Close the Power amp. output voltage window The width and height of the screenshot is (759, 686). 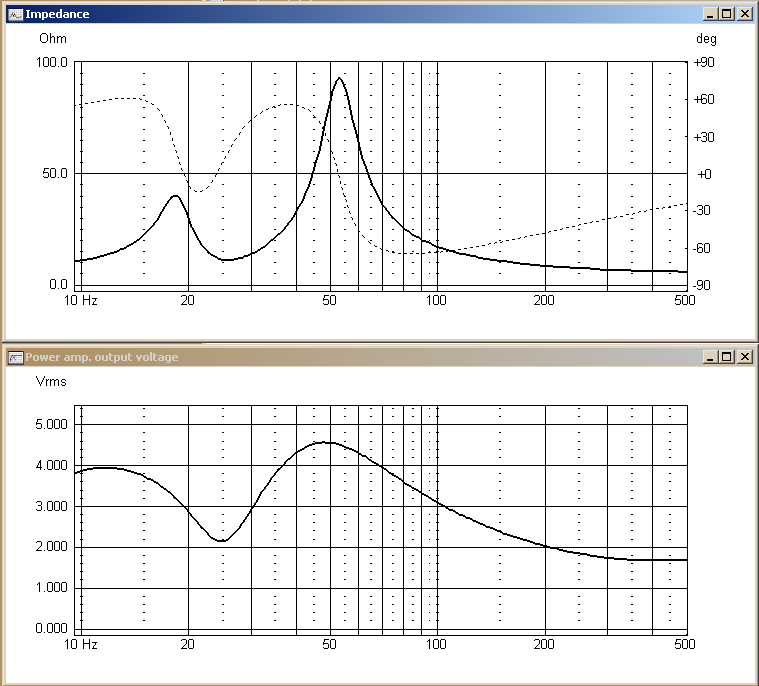point(744,357)
